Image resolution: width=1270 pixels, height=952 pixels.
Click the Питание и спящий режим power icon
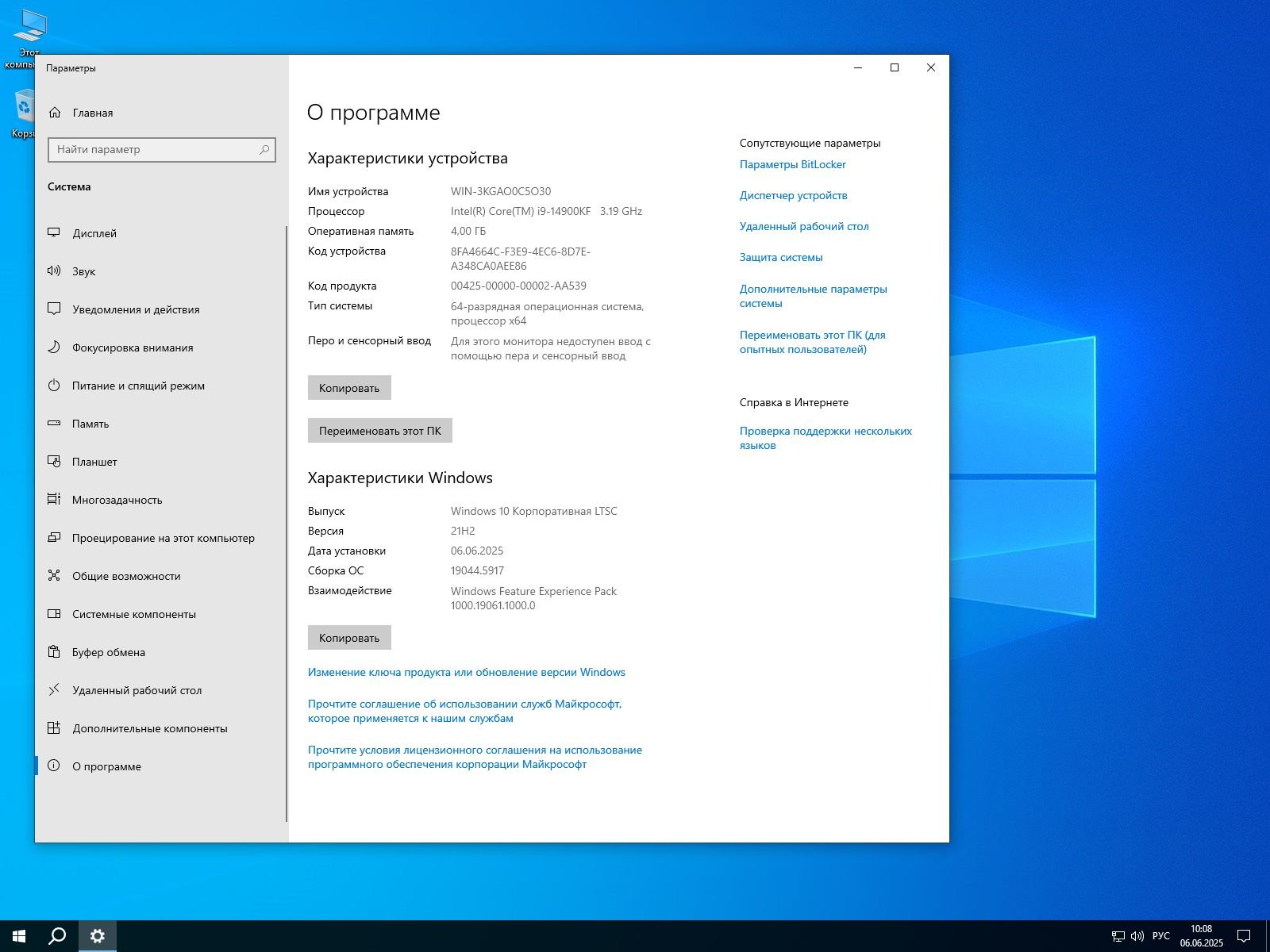coord(54,386)
